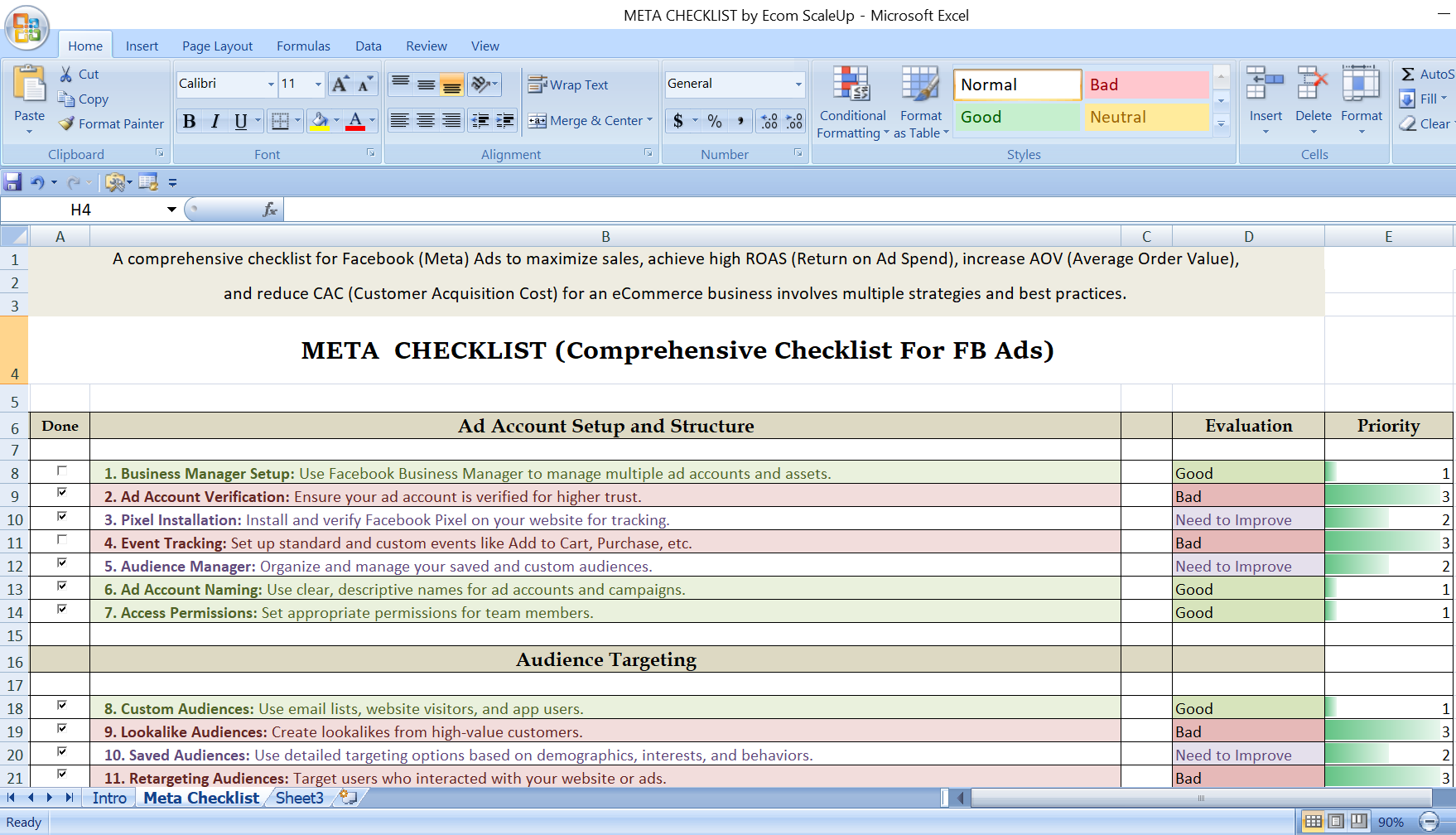Click the Save icon in quick access toolbar
1456x835 pixels.
point(13,182)
